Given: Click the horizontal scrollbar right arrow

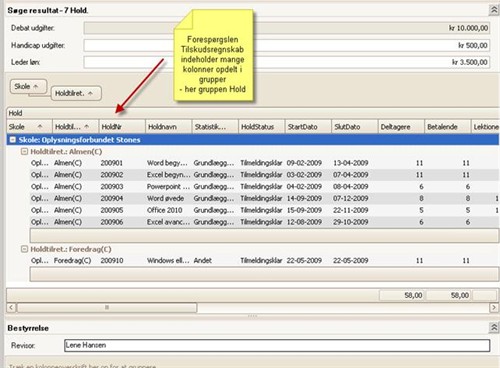Looking at the screenshot, I should click(x=494, y=307).
